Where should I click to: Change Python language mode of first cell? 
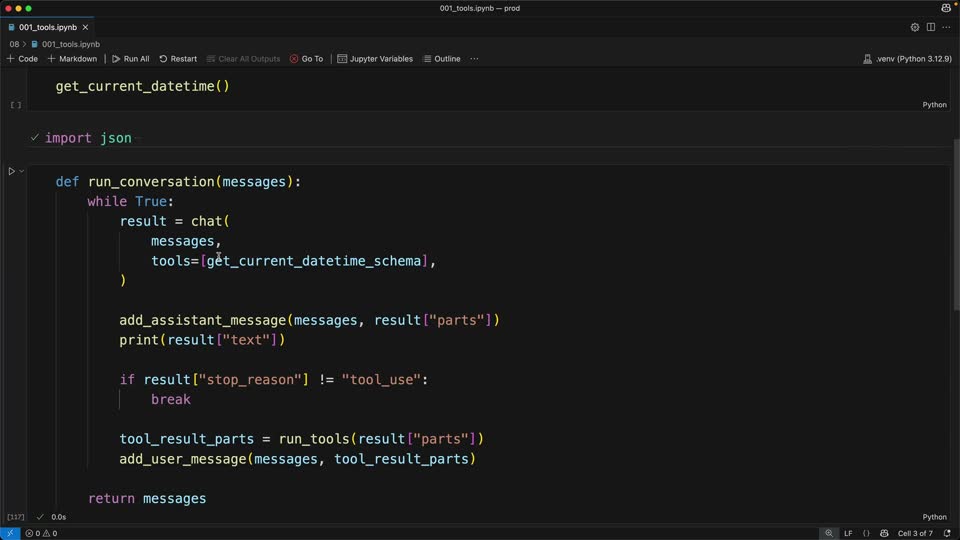click(x=934, y=105)
